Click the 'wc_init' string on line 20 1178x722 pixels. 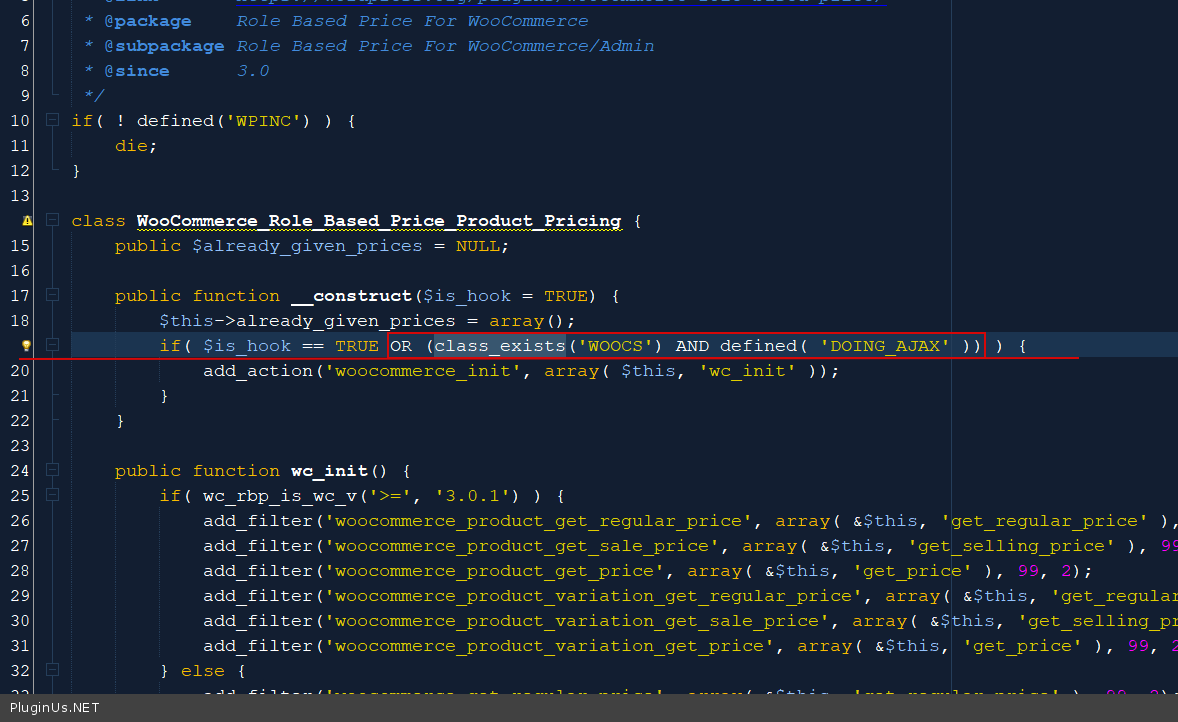pos(748,371)
